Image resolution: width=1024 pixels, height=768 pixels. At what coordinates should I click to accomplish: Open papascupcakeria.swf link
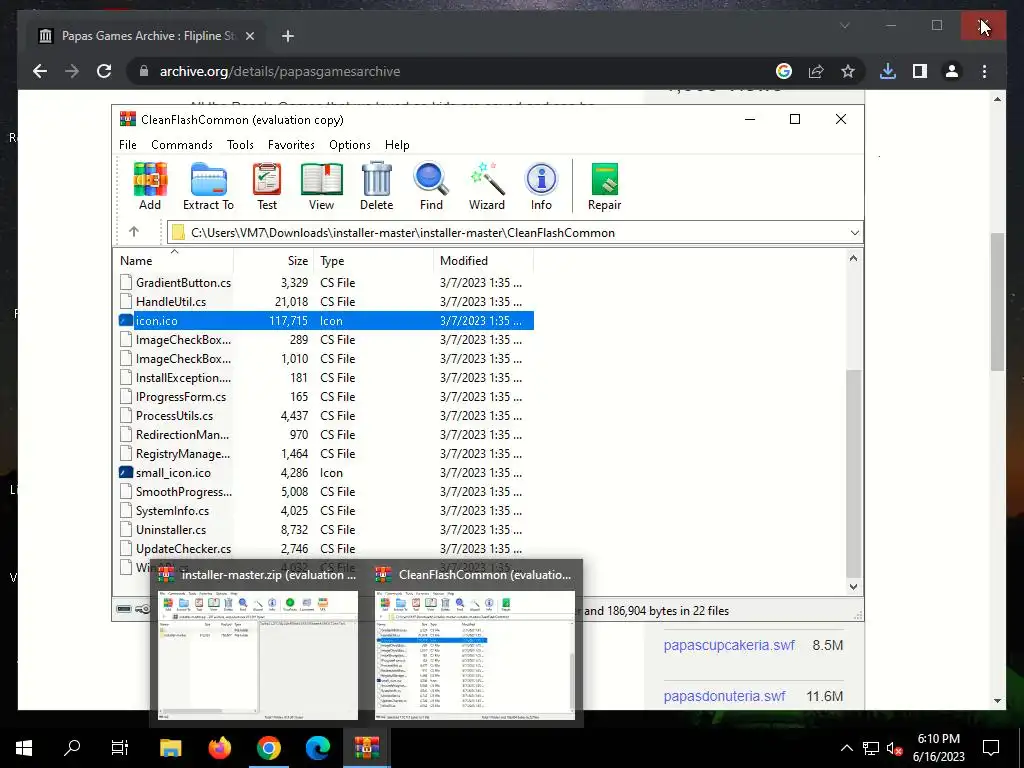pyautogui.click(x=729, y=645)
